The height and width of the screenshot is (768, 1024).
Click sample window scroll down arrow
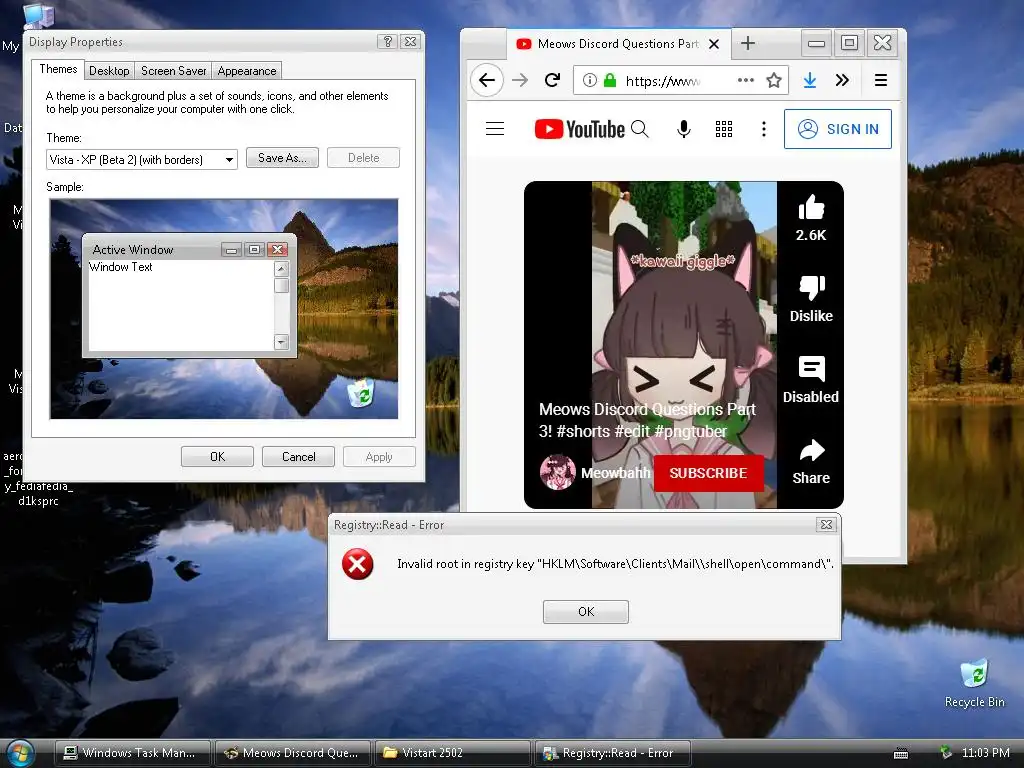pyautogui.click(x=281, y=342)
